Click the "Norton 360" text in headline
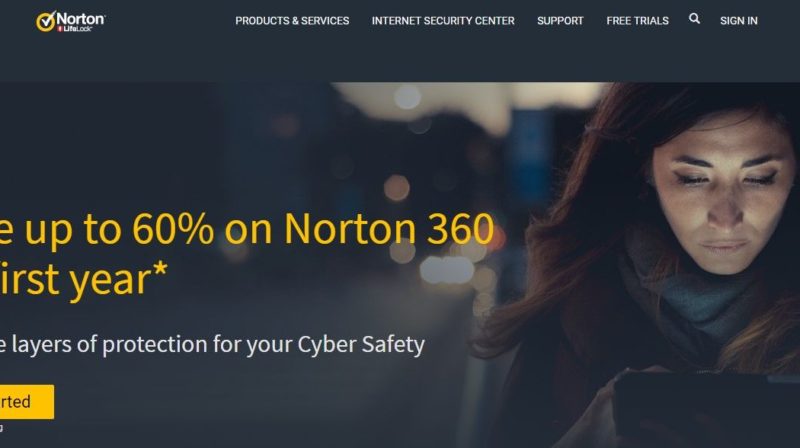This screenshot has height=448, width=800. point(389,229)
